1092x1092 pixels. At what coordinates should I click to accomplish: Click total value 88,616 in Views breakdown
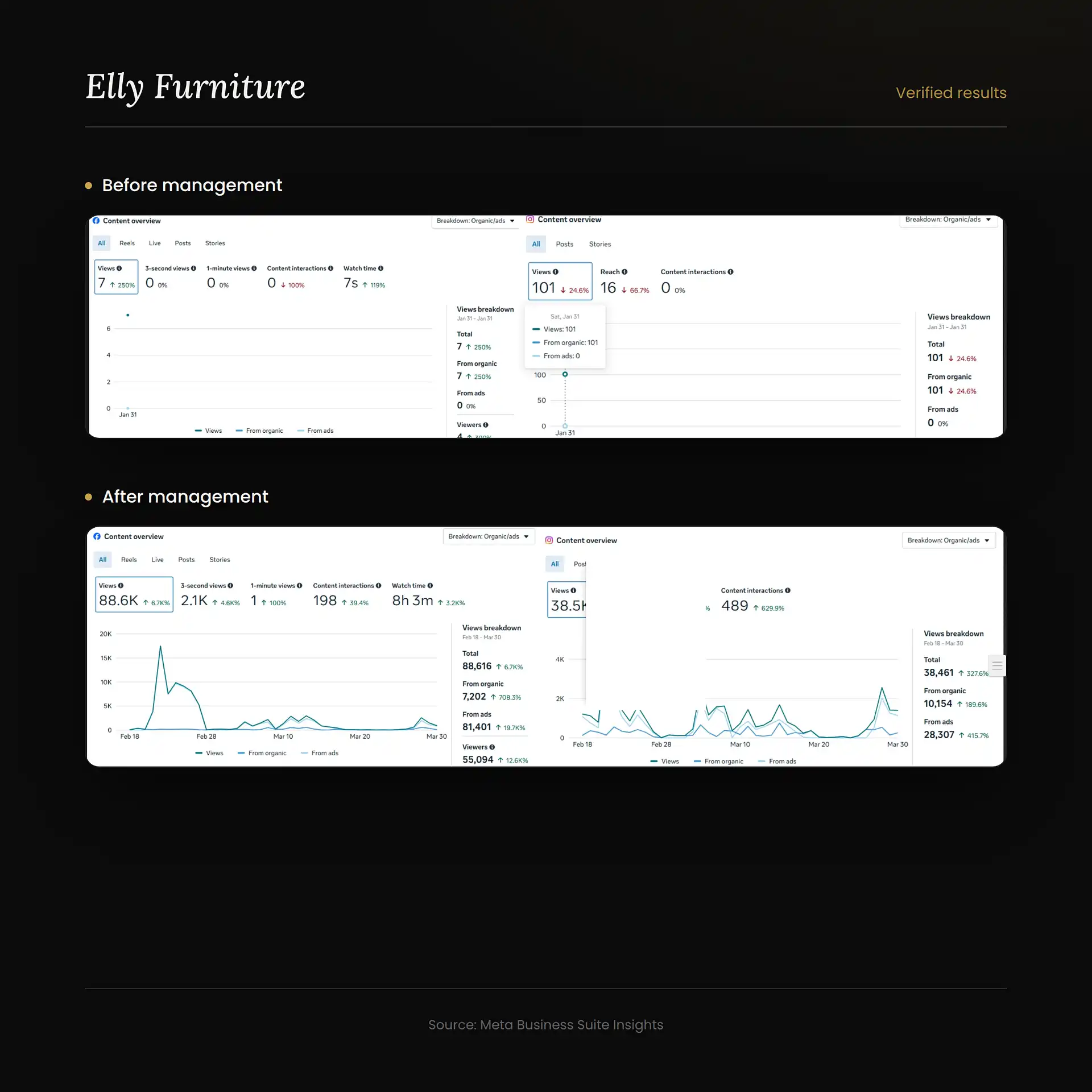pos(477,666)
